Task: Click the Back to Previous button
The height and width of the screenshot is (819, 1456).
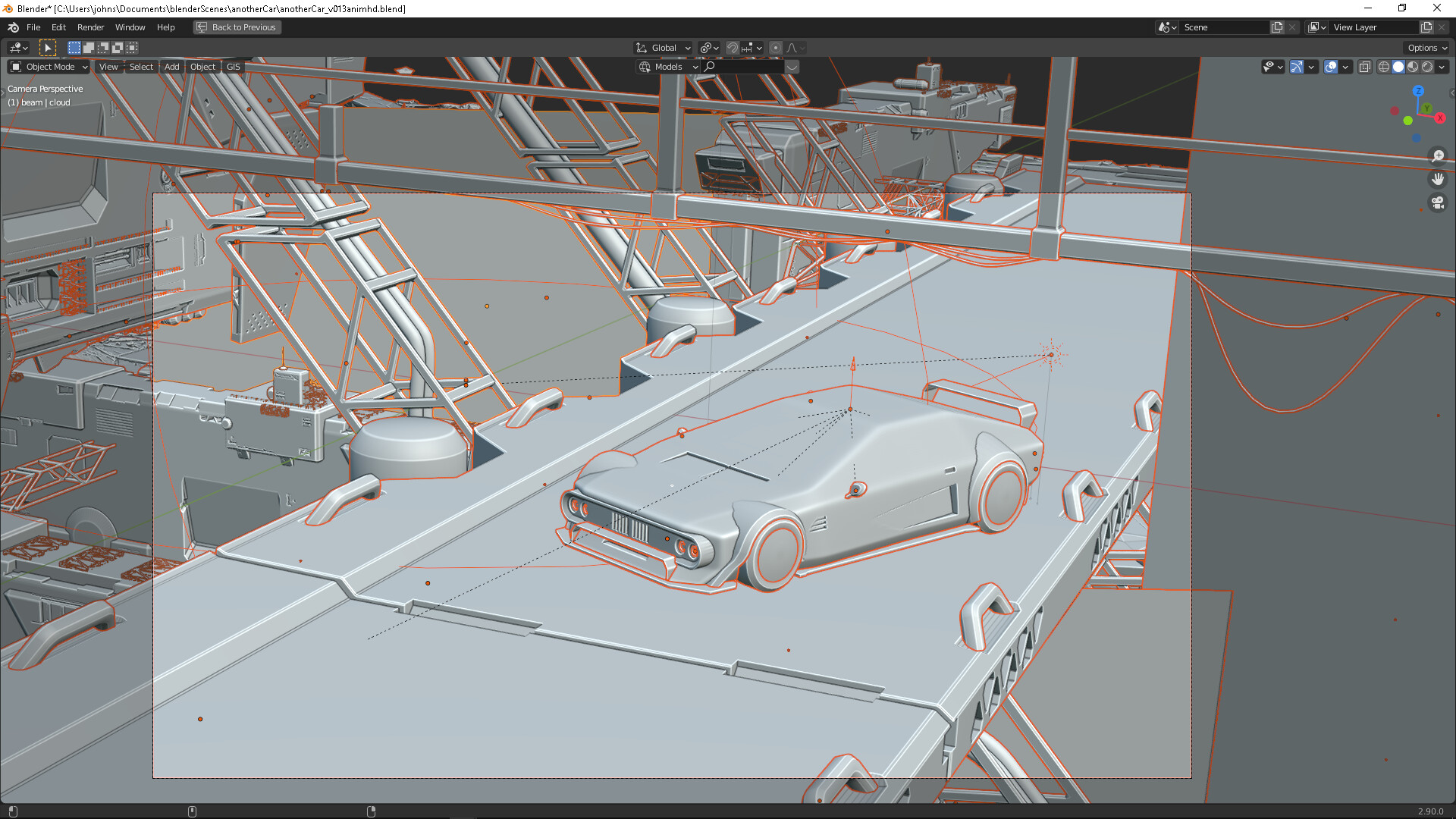Action: tap(237, 27)
